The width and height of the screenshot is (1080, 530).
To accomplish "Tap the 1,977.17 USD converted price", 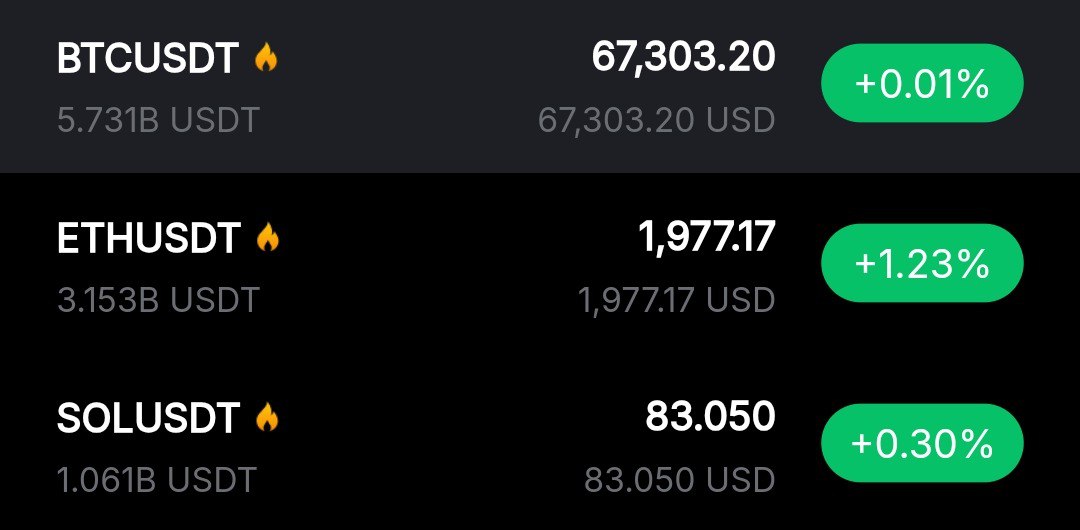I will [x=676, y=299].
